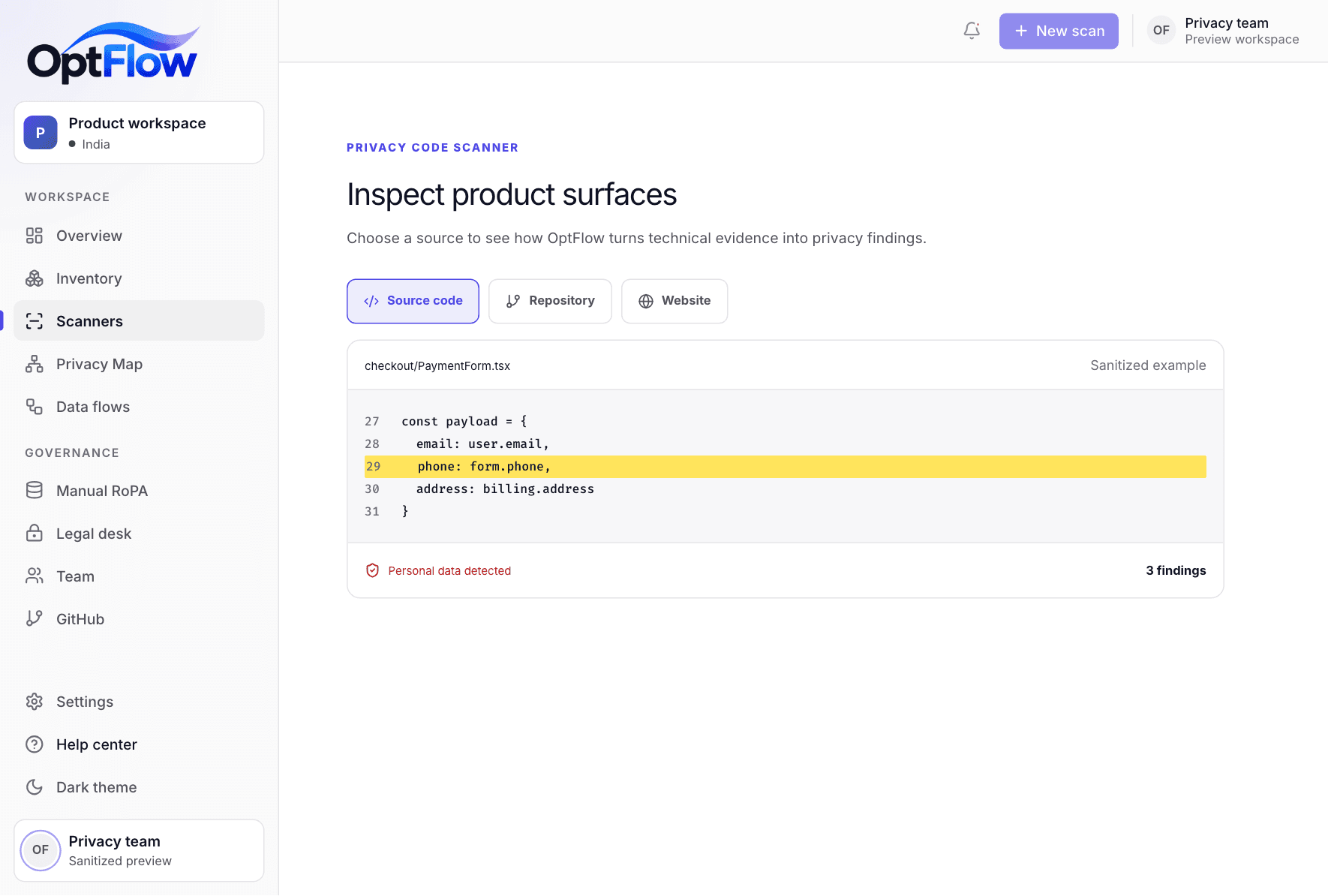Click Personal data detected status text

tap(449, 570)
